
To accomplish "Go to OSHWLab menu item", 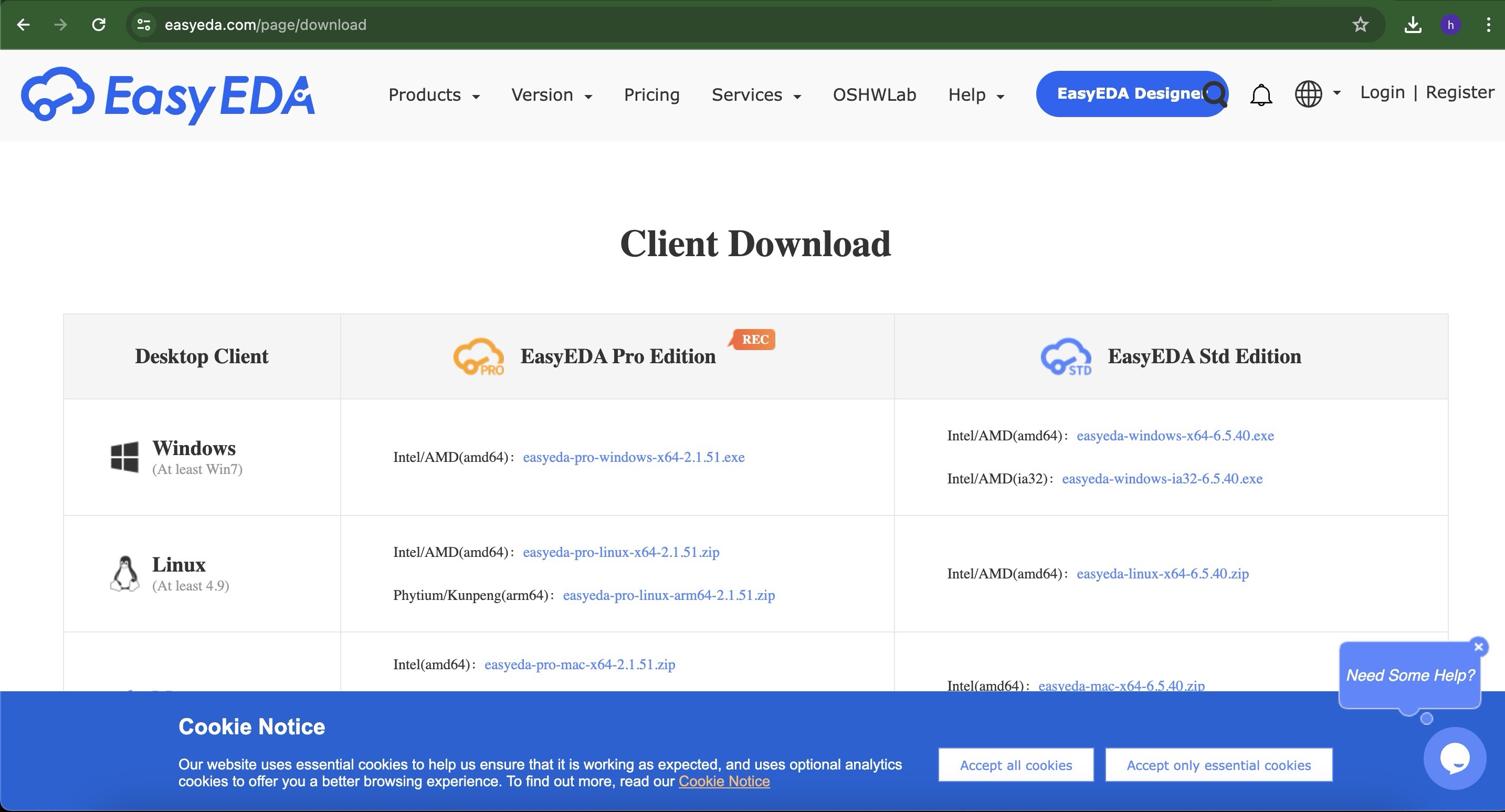I will click(874, 94).
